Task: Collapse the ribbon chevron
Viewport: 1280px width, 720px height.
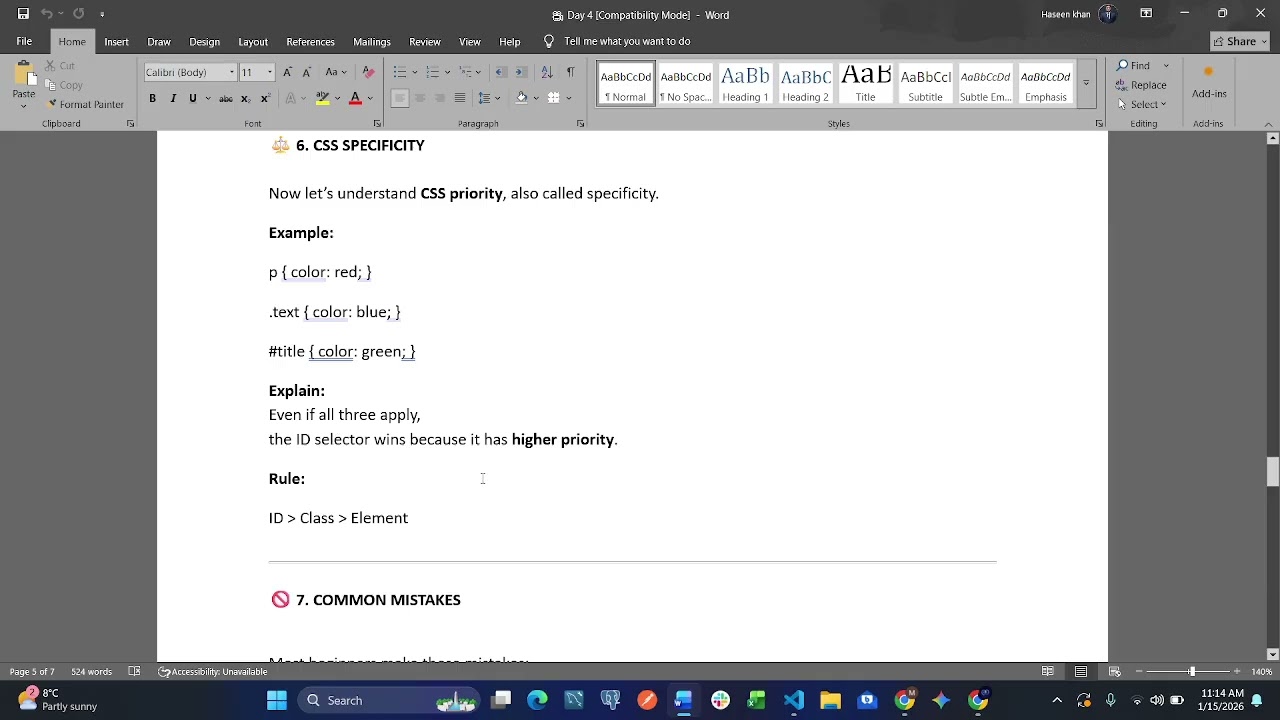Action: pos(1270,124)
